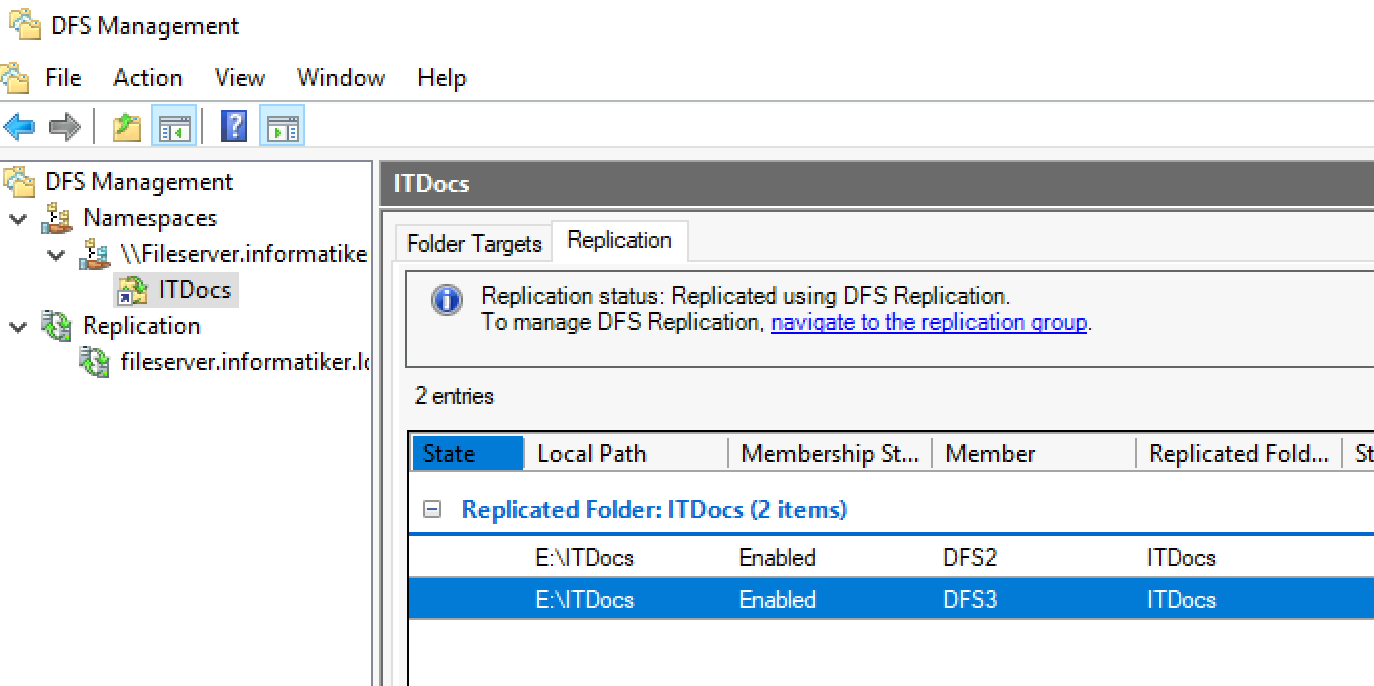The width and height of the screenshot is (1374, 686).
Task: Click the 2 entries count label
Action: tap(454, 396)
